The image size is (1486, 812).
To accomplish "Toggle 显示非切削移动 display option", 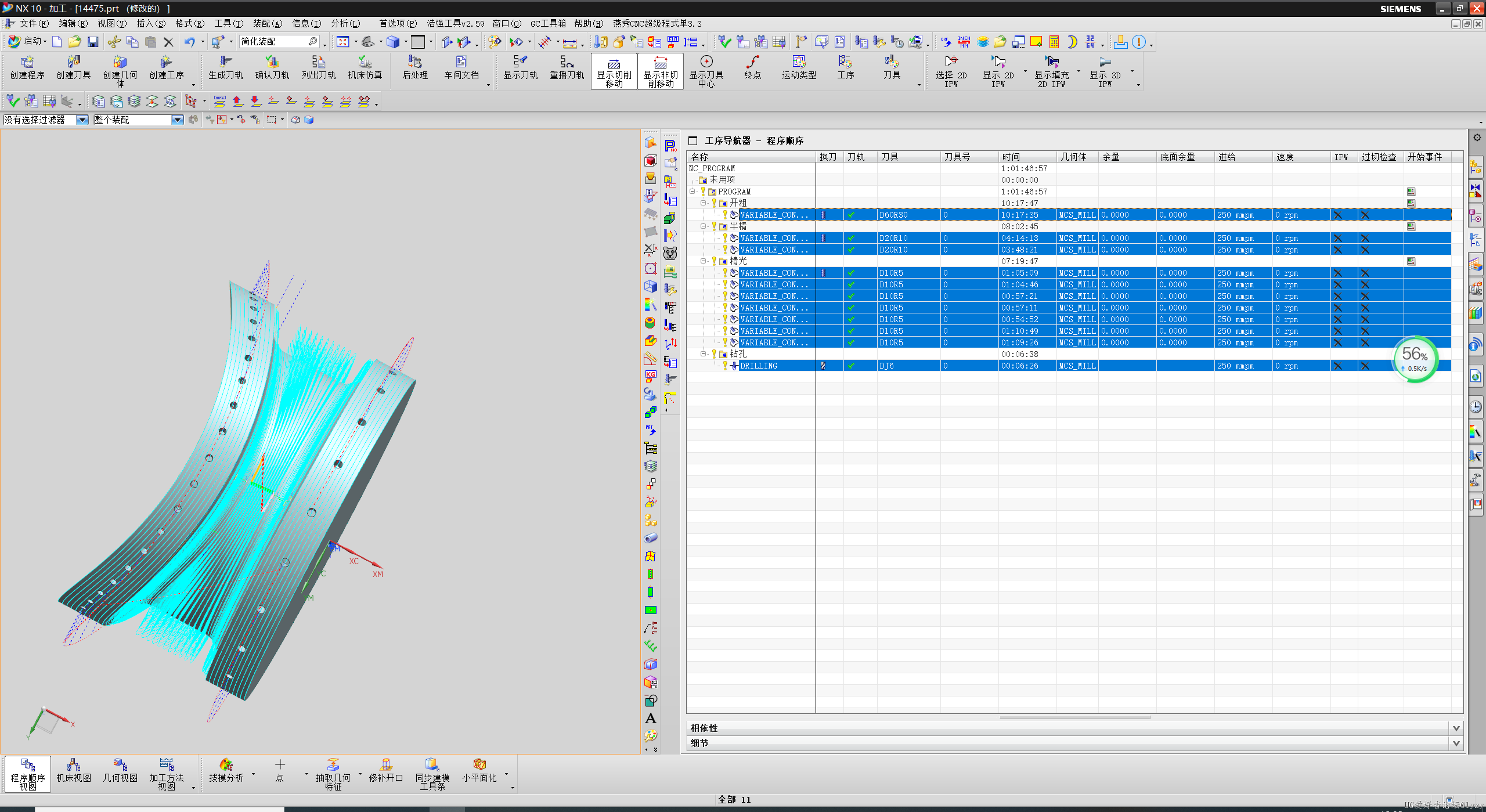I will coord(661,71).
